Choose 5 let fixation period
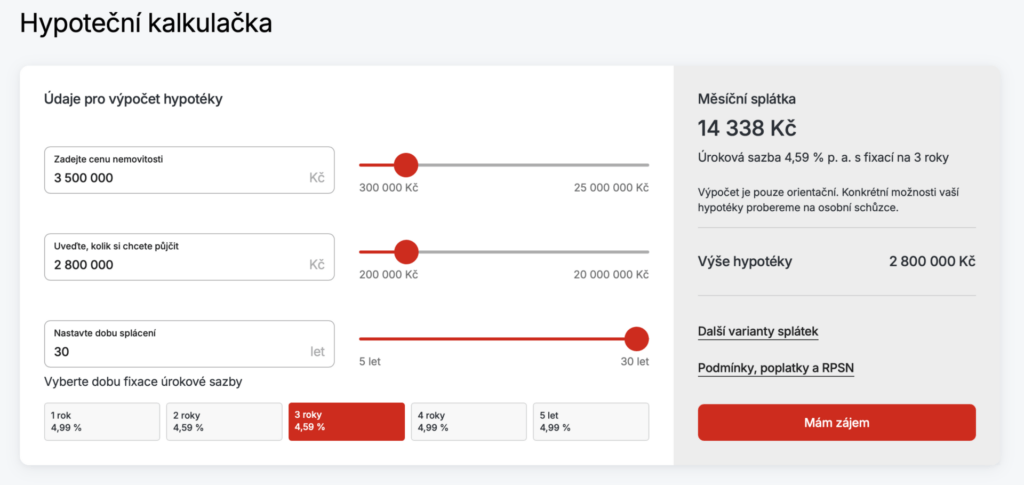 click(590, 421)
